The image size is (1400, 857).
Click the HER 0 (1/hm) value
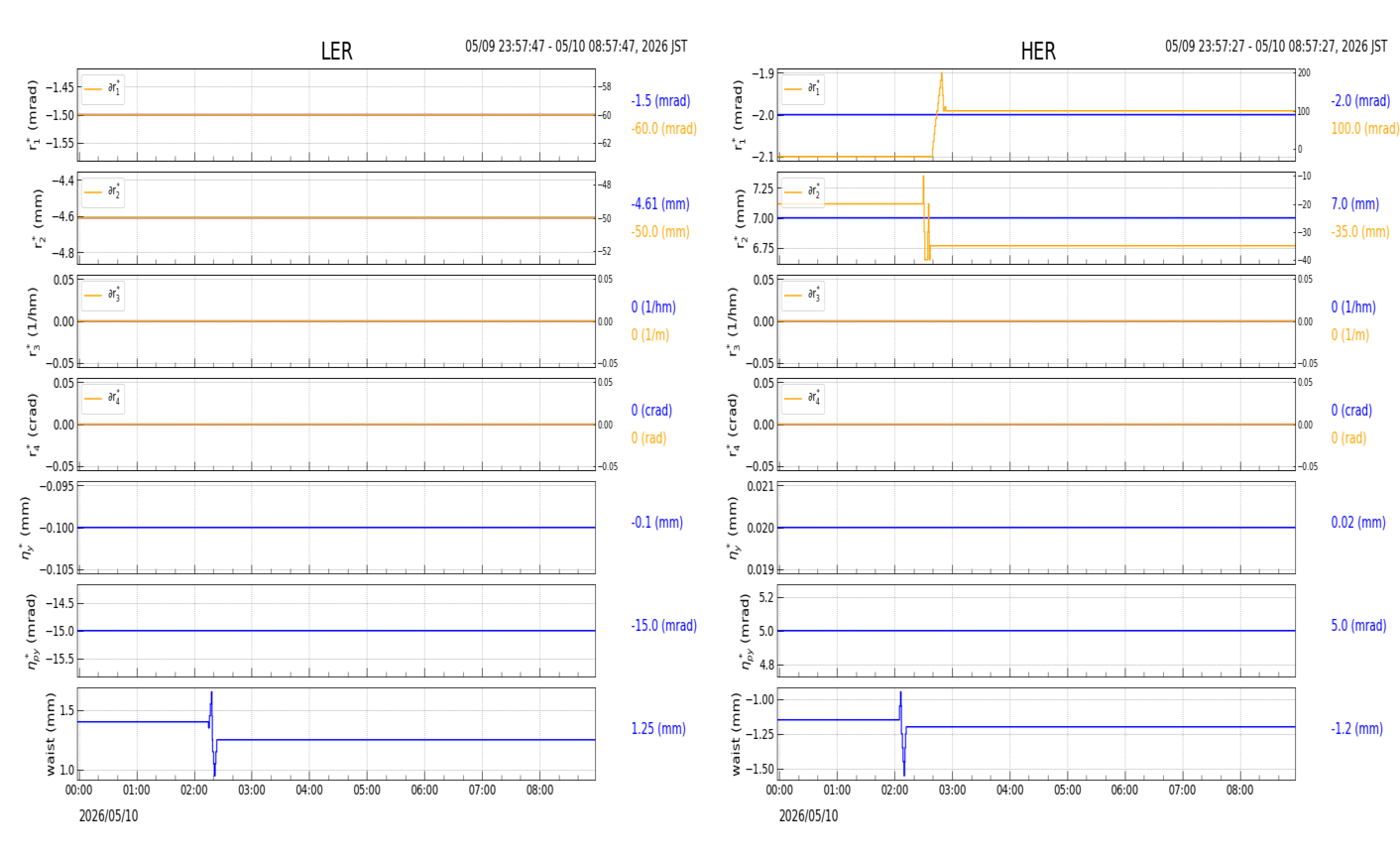(x=1353, y=307)
